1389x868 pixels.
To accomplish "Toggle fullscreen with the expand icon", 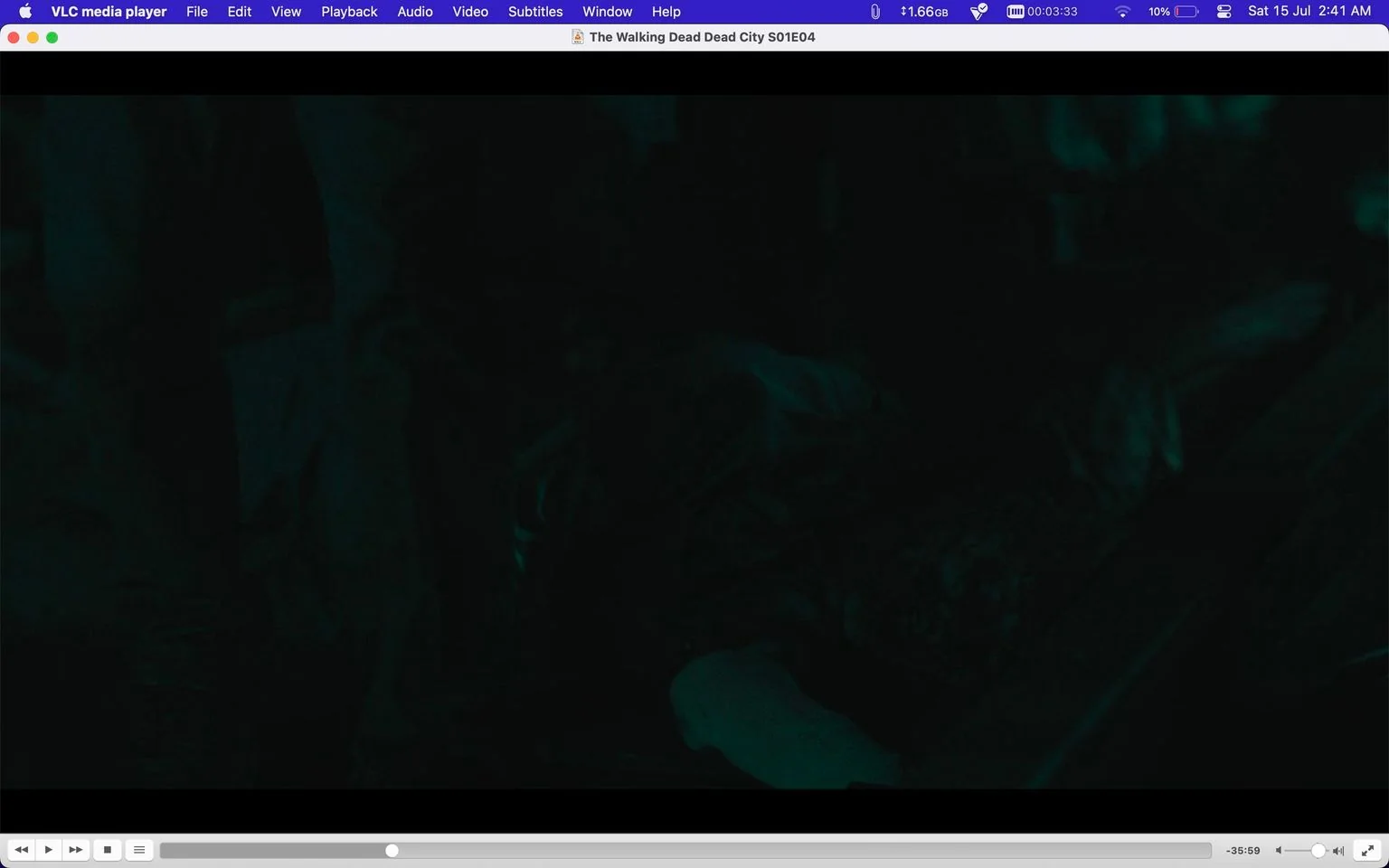I will 1368,850.
